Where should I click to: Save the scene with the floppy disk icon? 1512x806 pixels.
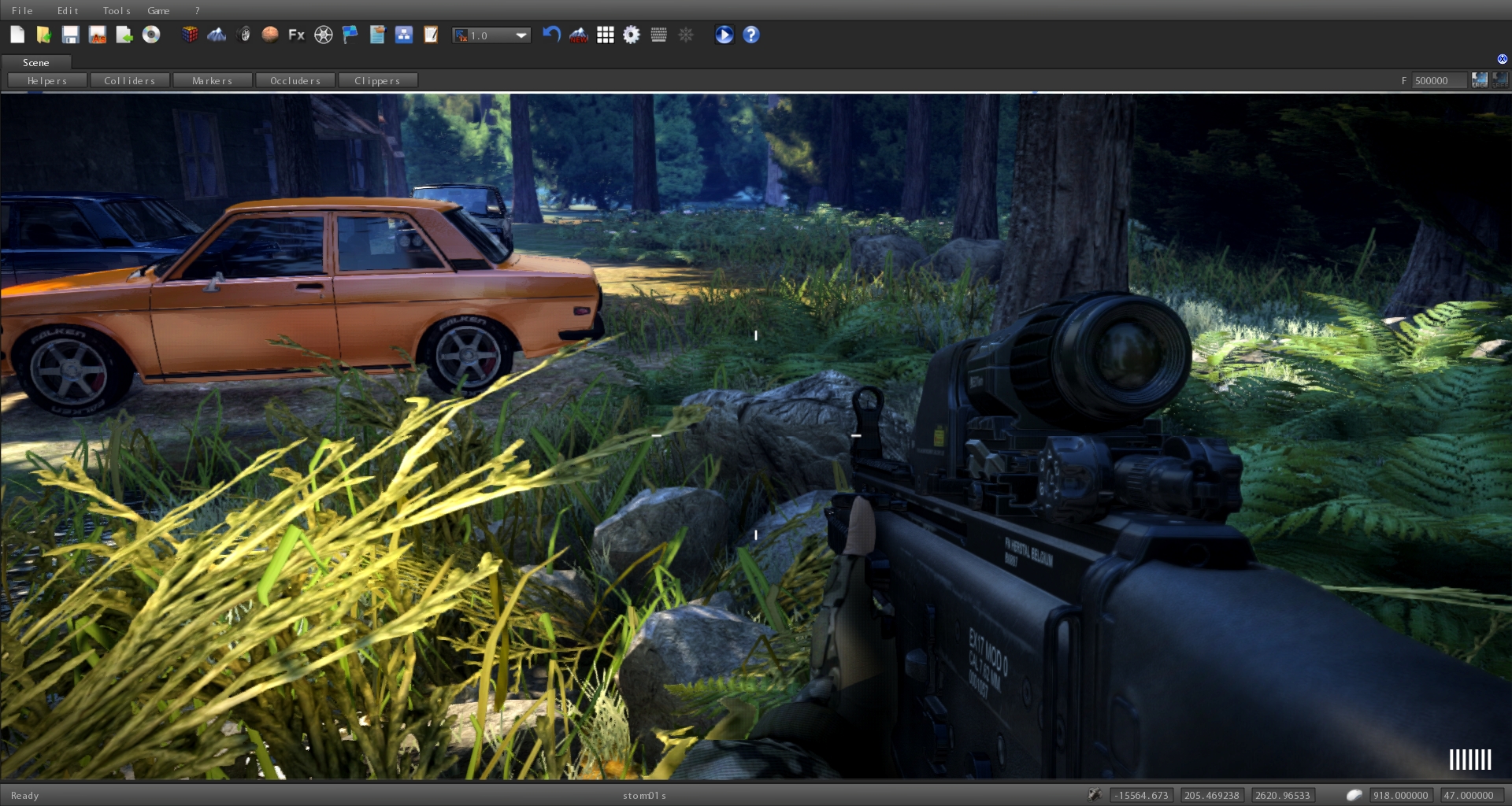tap(71, 35)
